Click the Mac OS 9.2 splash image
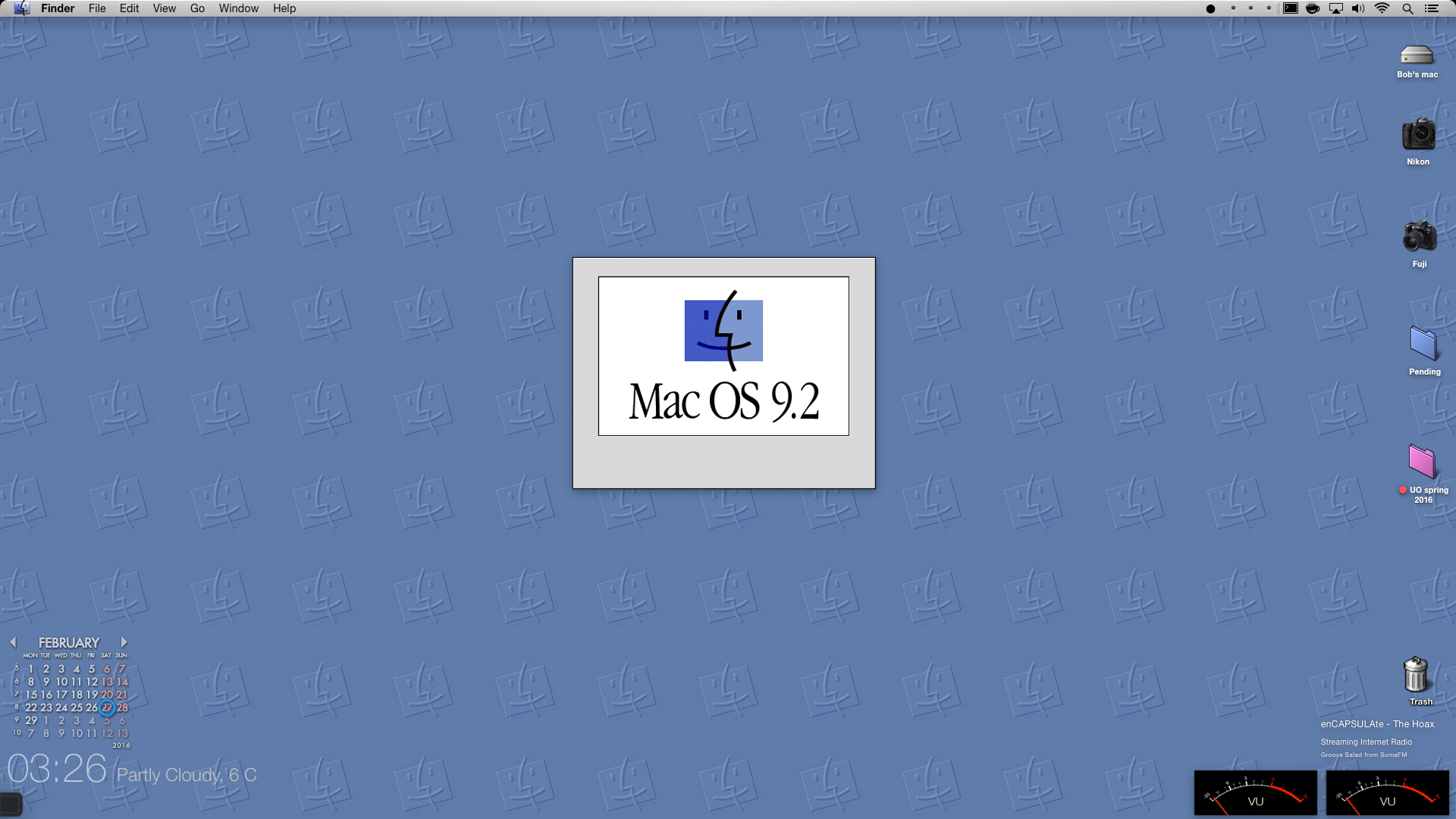Image resolution: width=1456 pixels, height=819 pixels. click(723, 356)
